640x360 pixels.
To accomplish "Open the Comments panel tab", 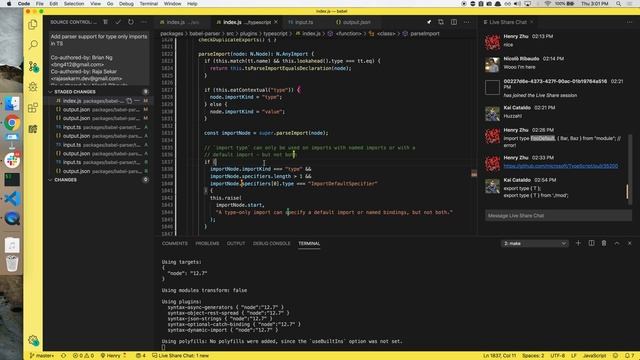I will point(175,243).
